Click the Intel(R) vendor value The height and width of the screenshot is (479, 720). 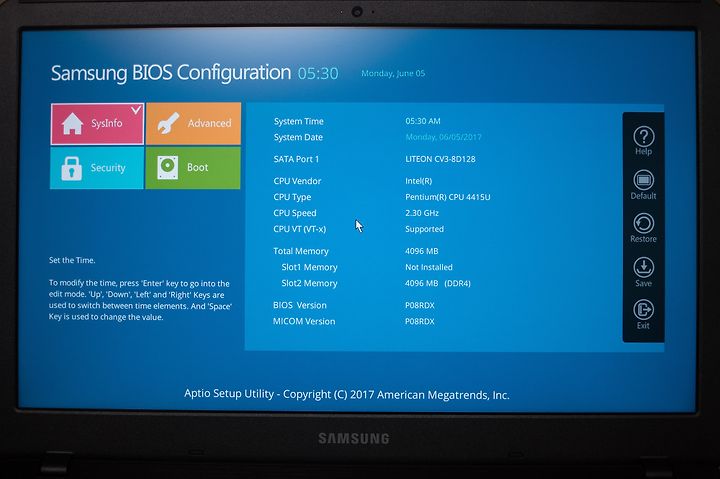418,181
